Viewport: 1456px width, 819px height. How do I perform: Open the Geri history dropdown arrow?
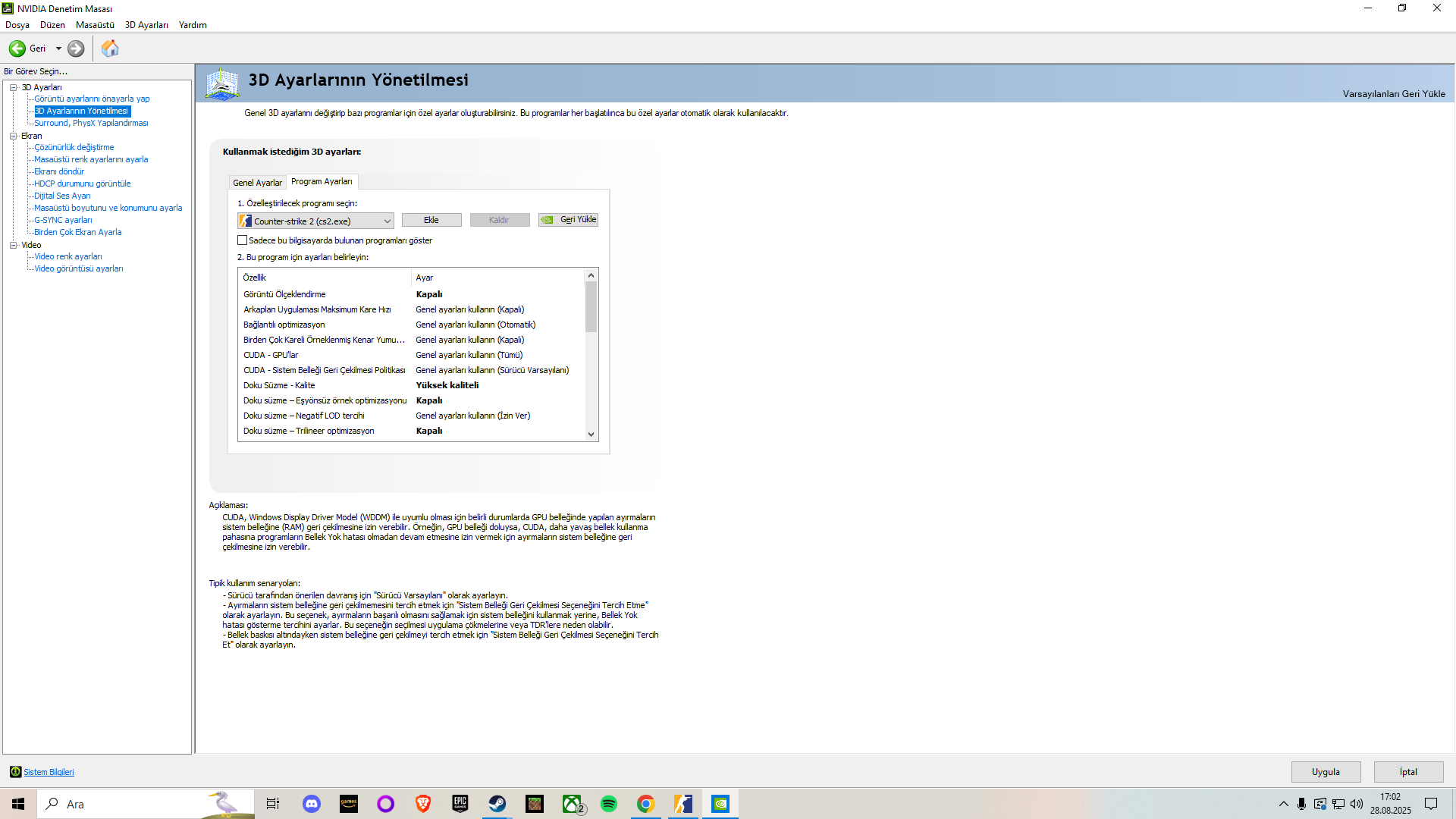click(x=58, y=49)
